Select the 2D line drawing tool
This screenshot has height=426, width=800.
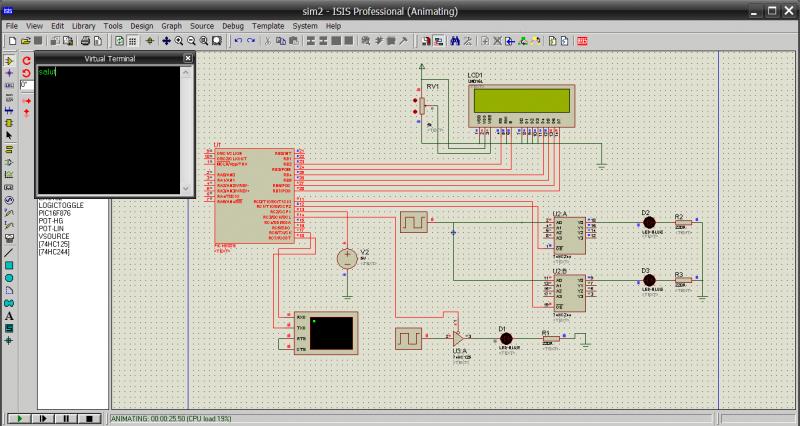click(9, 253)
